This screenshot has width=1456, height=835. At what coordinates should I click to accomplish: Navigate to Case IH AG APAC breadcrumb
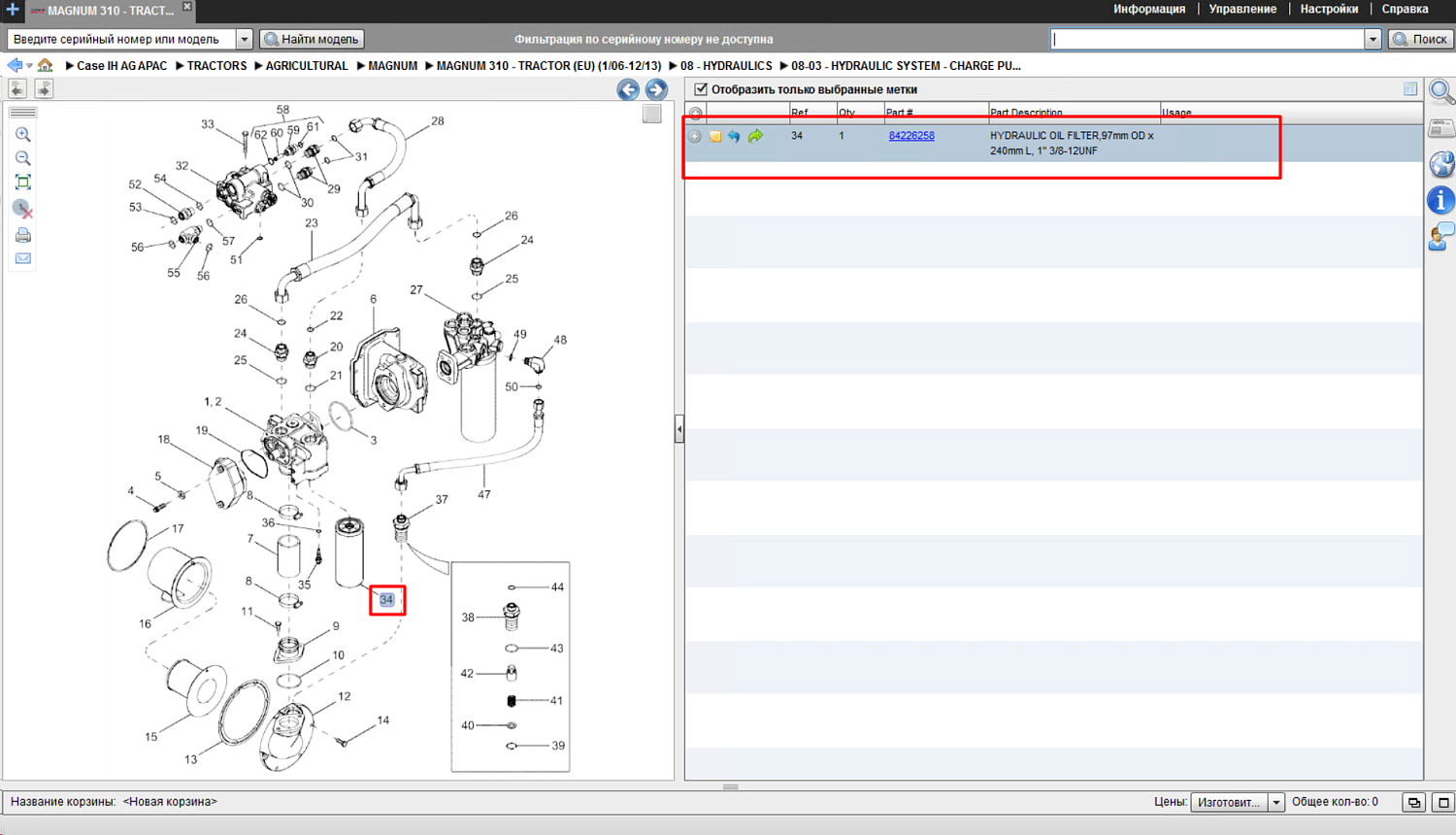click(x=122, y=66)
